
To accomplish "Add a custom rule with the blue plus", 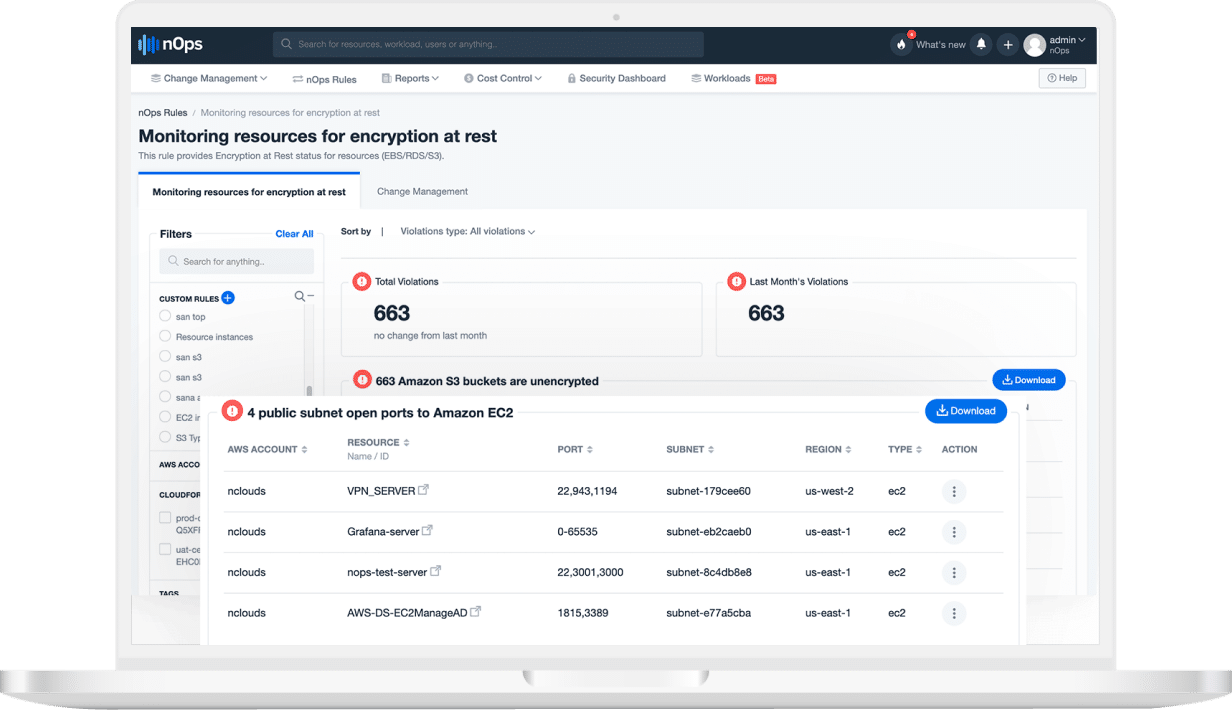I will pos(228,297).
